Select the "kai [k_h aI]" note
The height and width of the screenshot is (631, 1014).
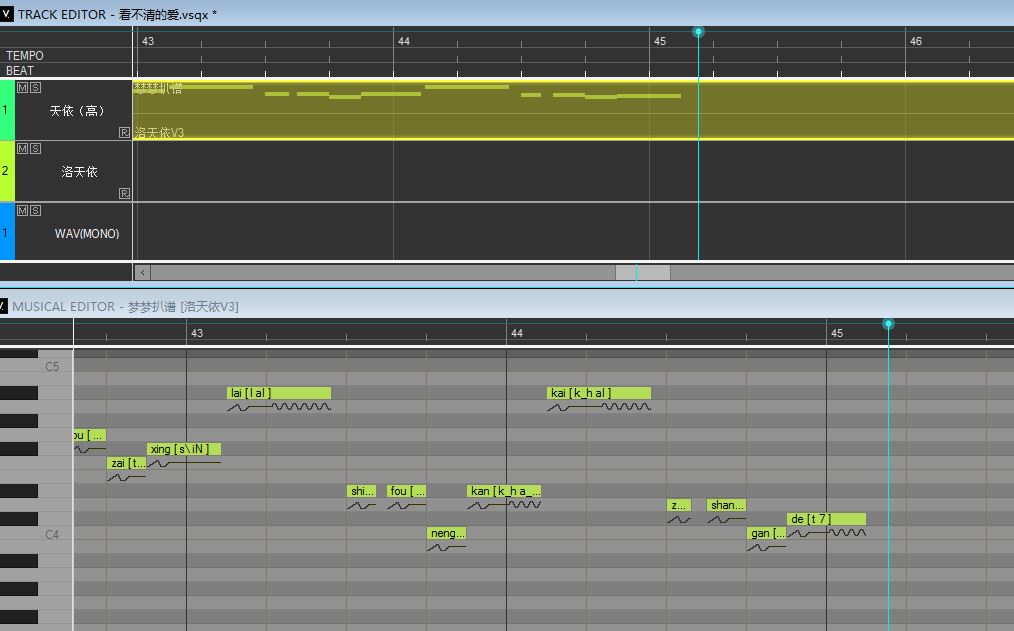pyautogui.click(x=599, y=393)
